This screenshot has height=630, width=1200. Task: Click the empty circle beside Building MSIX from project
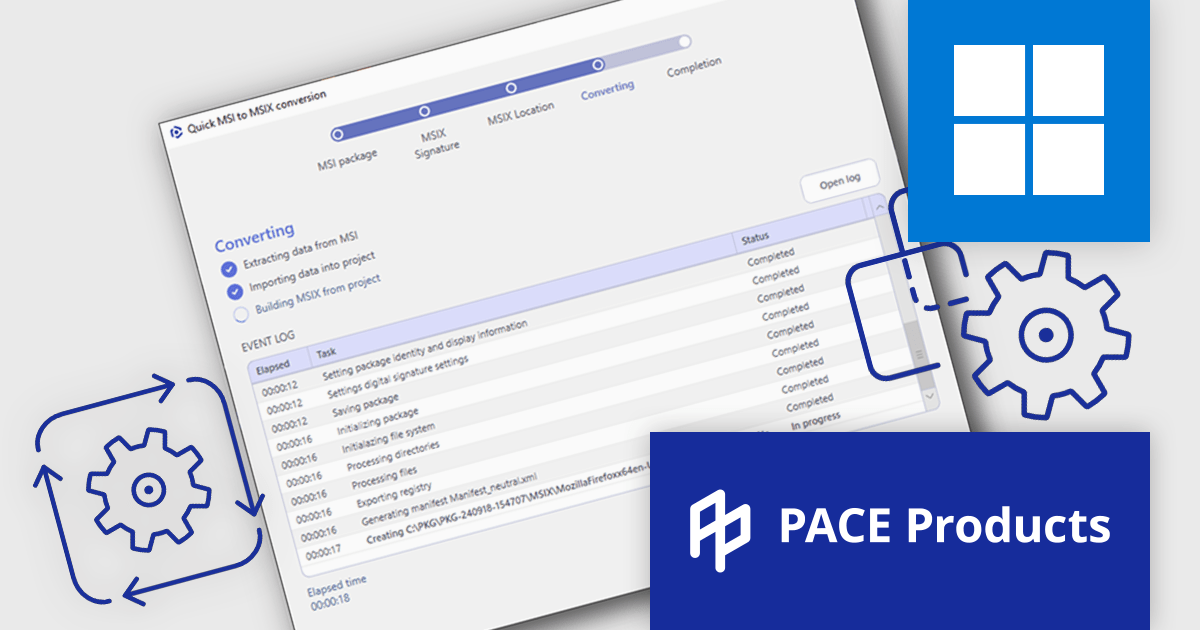pyautogui.click(x=241, y=315)
